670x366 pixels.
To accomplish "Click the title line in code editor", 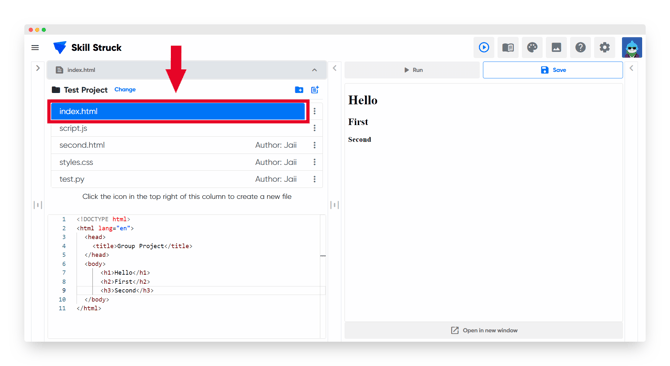I will click(x=142, y=246).
